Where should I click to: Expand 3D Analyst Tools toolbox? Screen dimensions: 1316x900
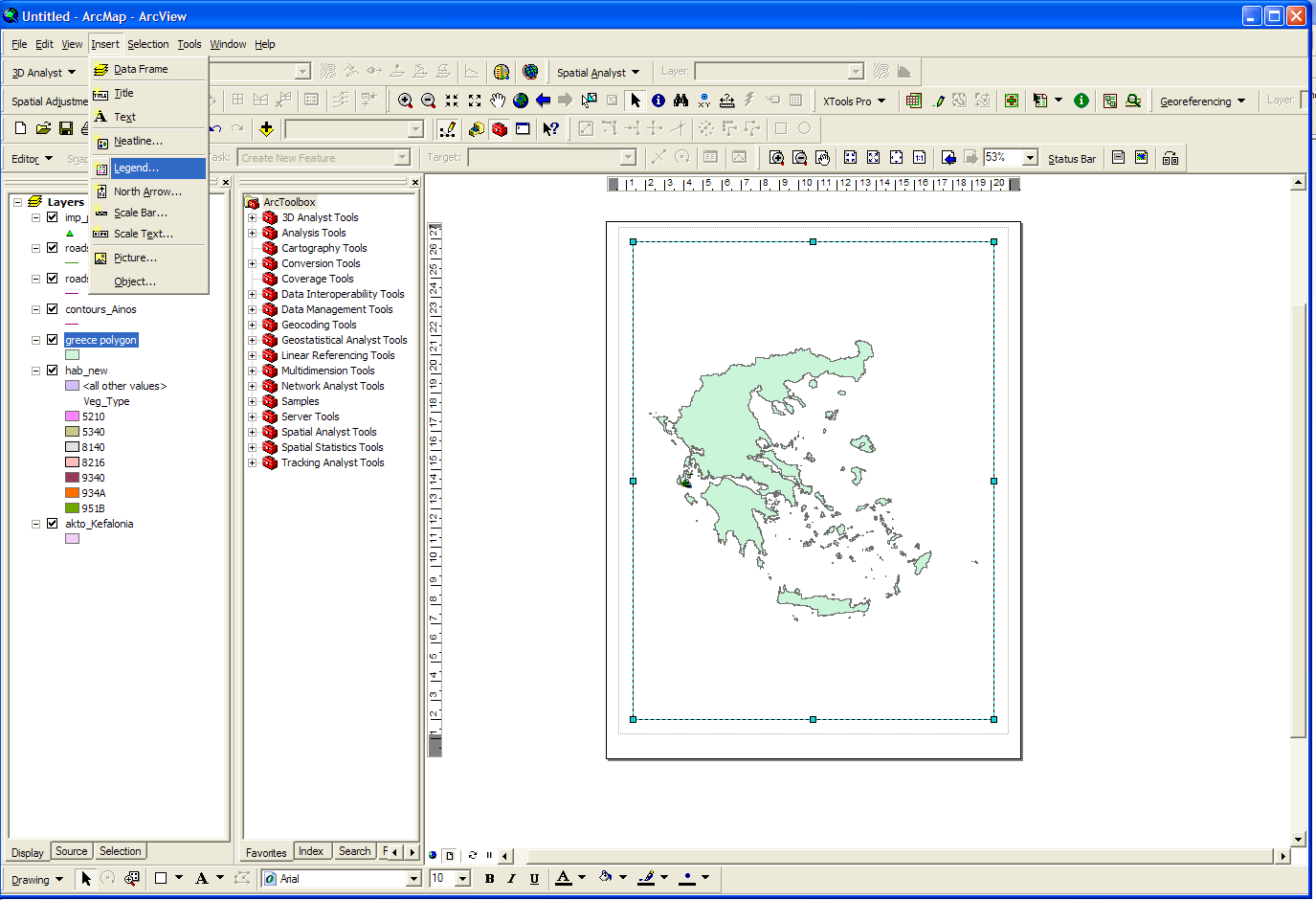click(x=253, y=217)
